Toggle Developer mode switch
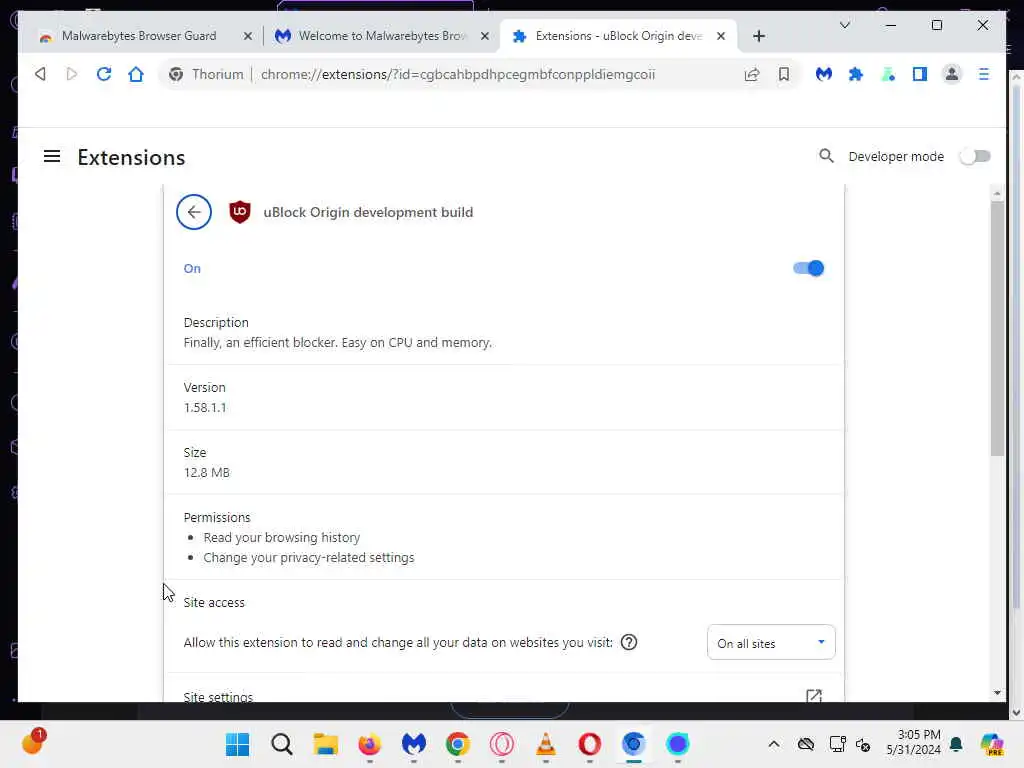The height and width of the screenshot is (768, 1024). click(x=975, y=156)
